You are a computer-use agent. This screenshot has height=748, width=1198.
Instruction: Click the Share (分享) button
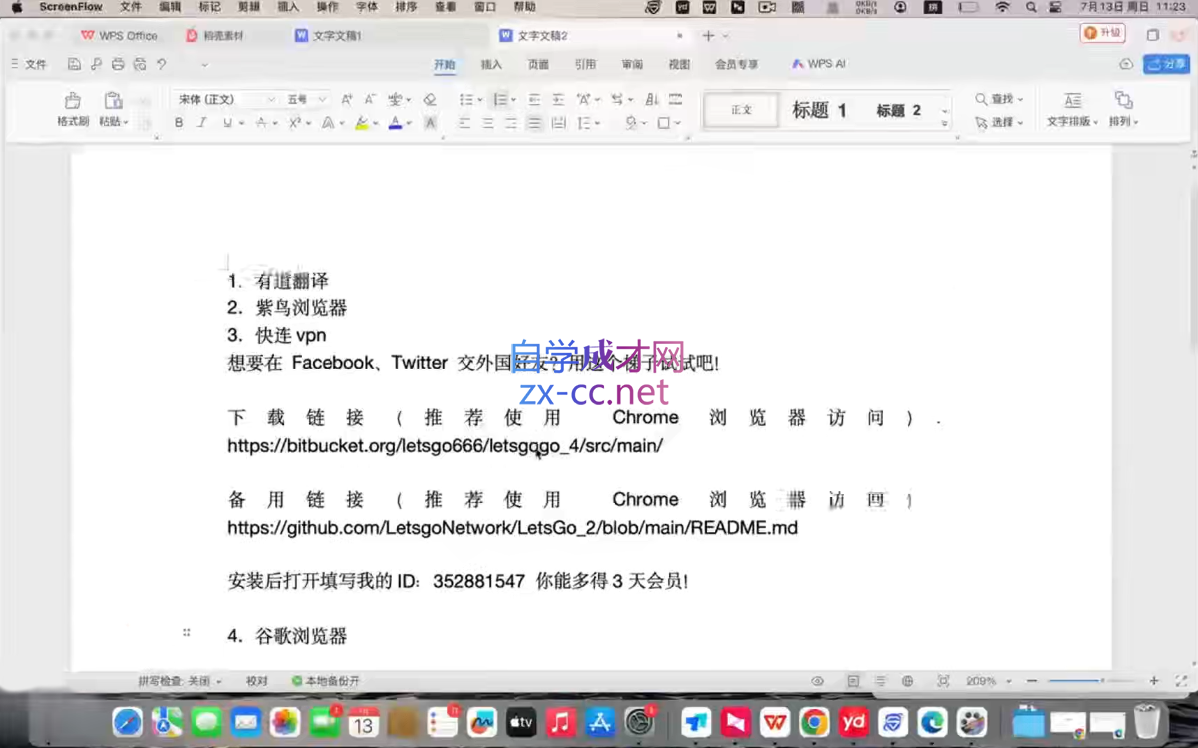pos(1166,64)
